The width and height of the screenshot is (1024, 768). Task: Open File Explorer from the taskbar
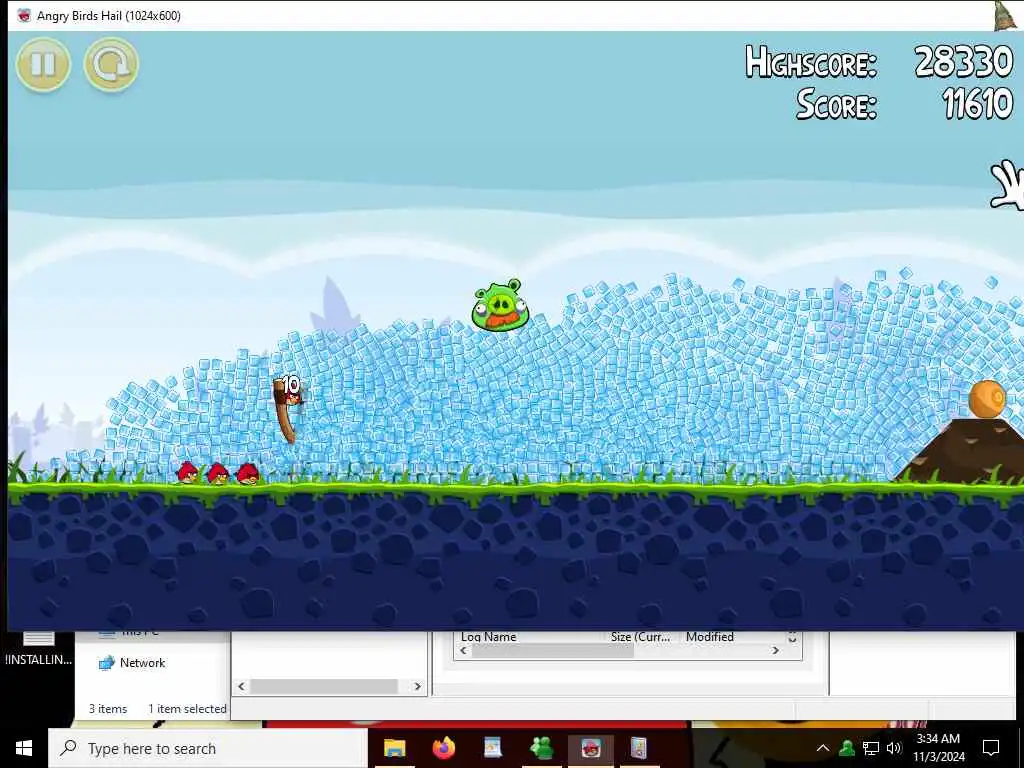394,748
